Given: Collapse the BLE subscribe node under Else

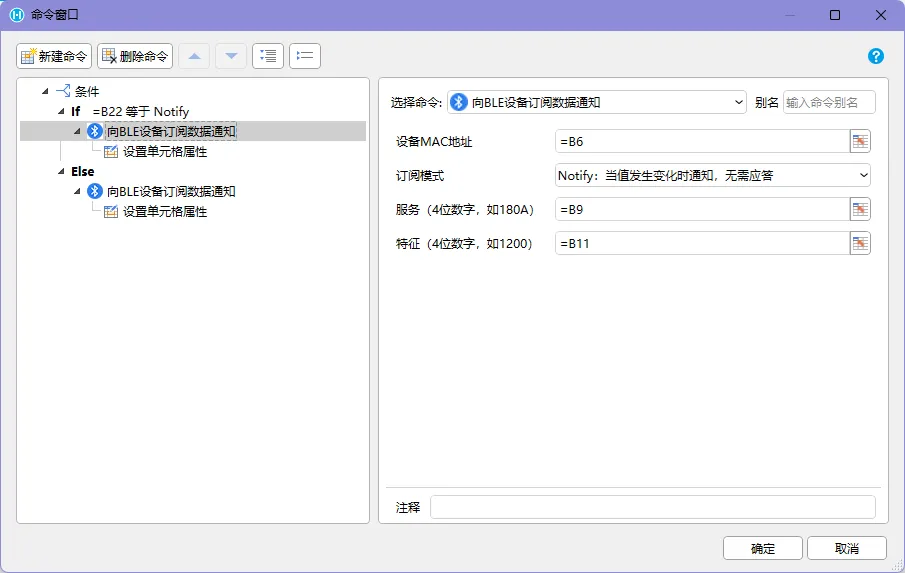Looking at the screenshot, I should tap(77, 191).
